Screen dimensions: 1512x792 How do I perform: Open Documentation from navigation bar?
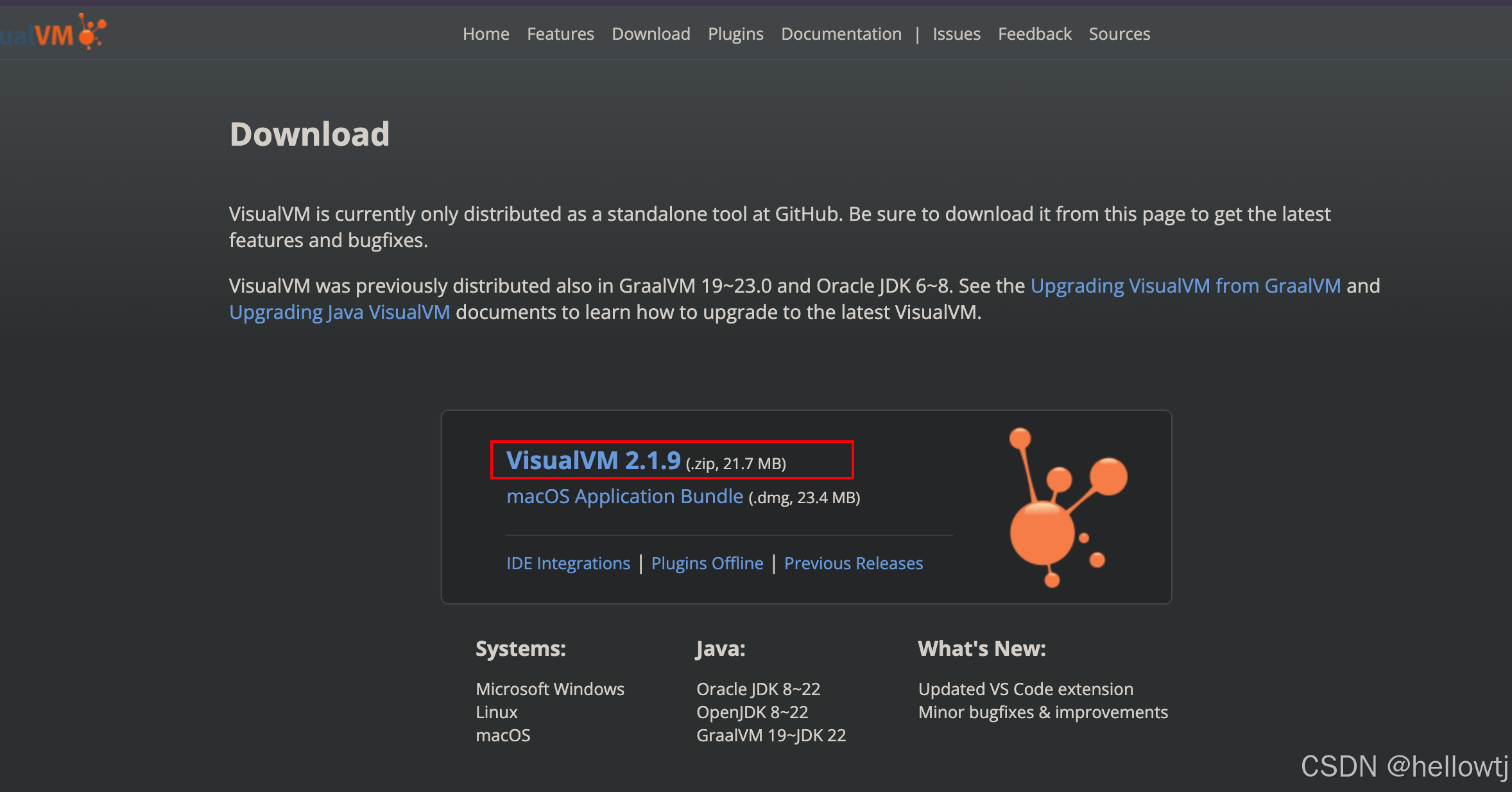click(x=841, y=34)
